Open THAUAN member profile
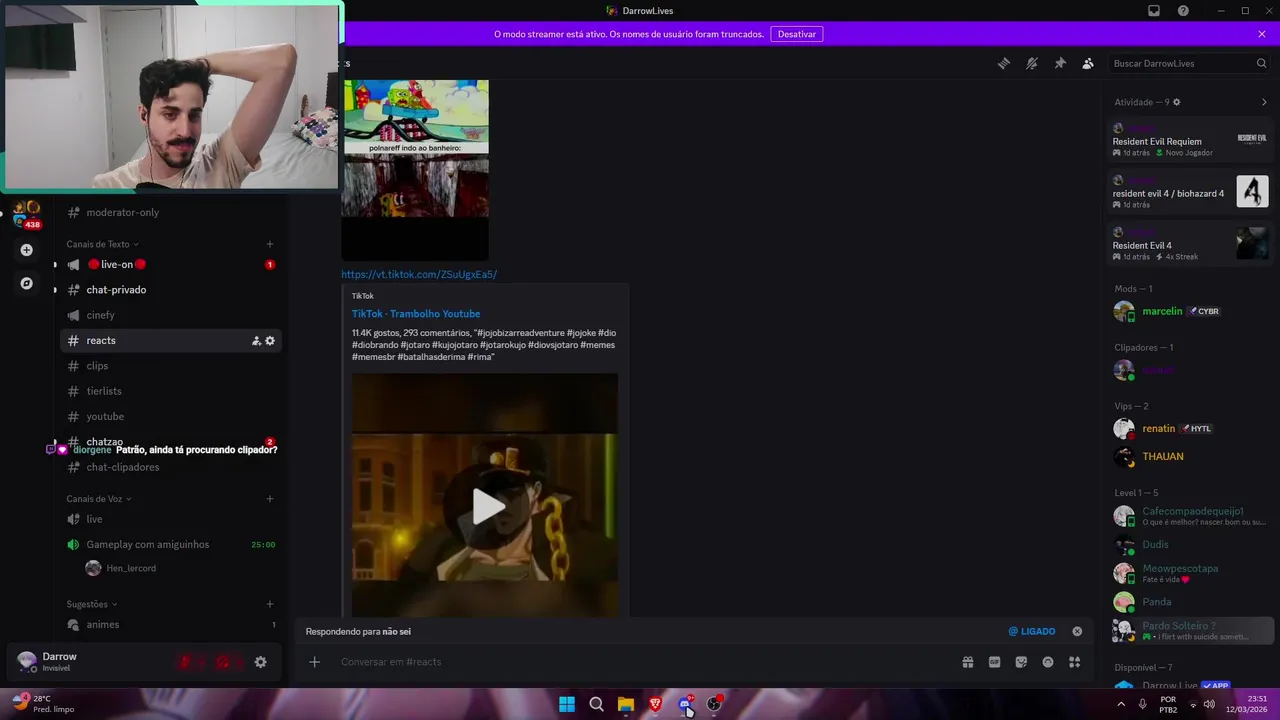1280x720 pixels. click(x=1190, y=457)
